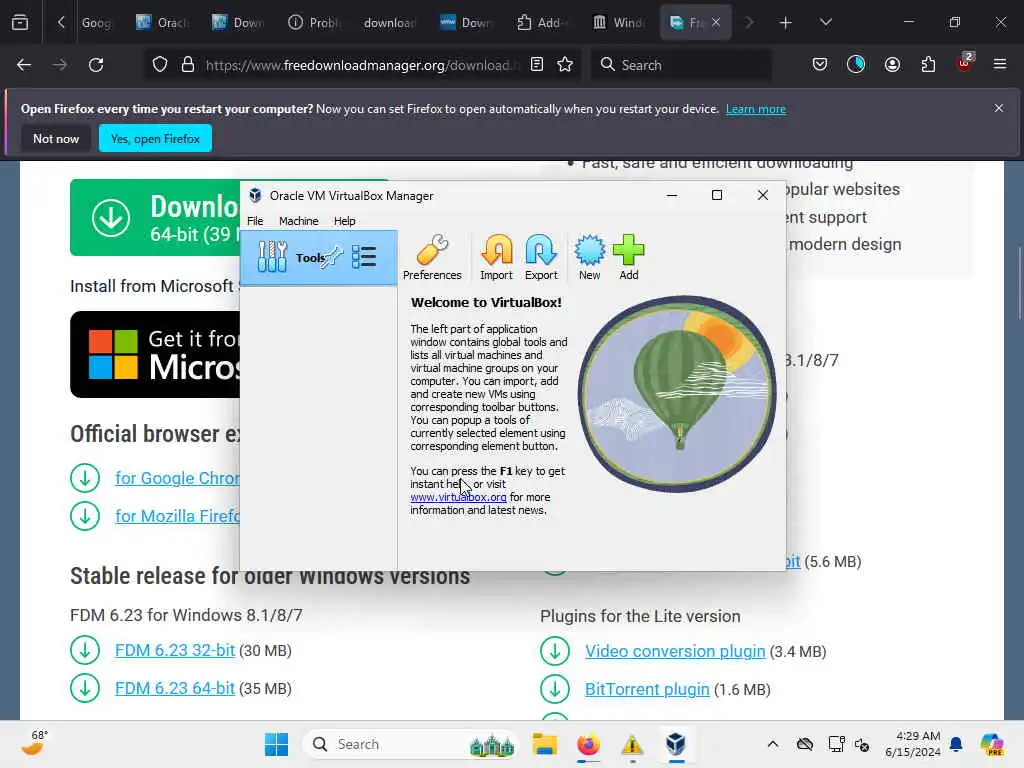
Task: Open Pocket save icon in toolbar
Action: pos(820,65)
